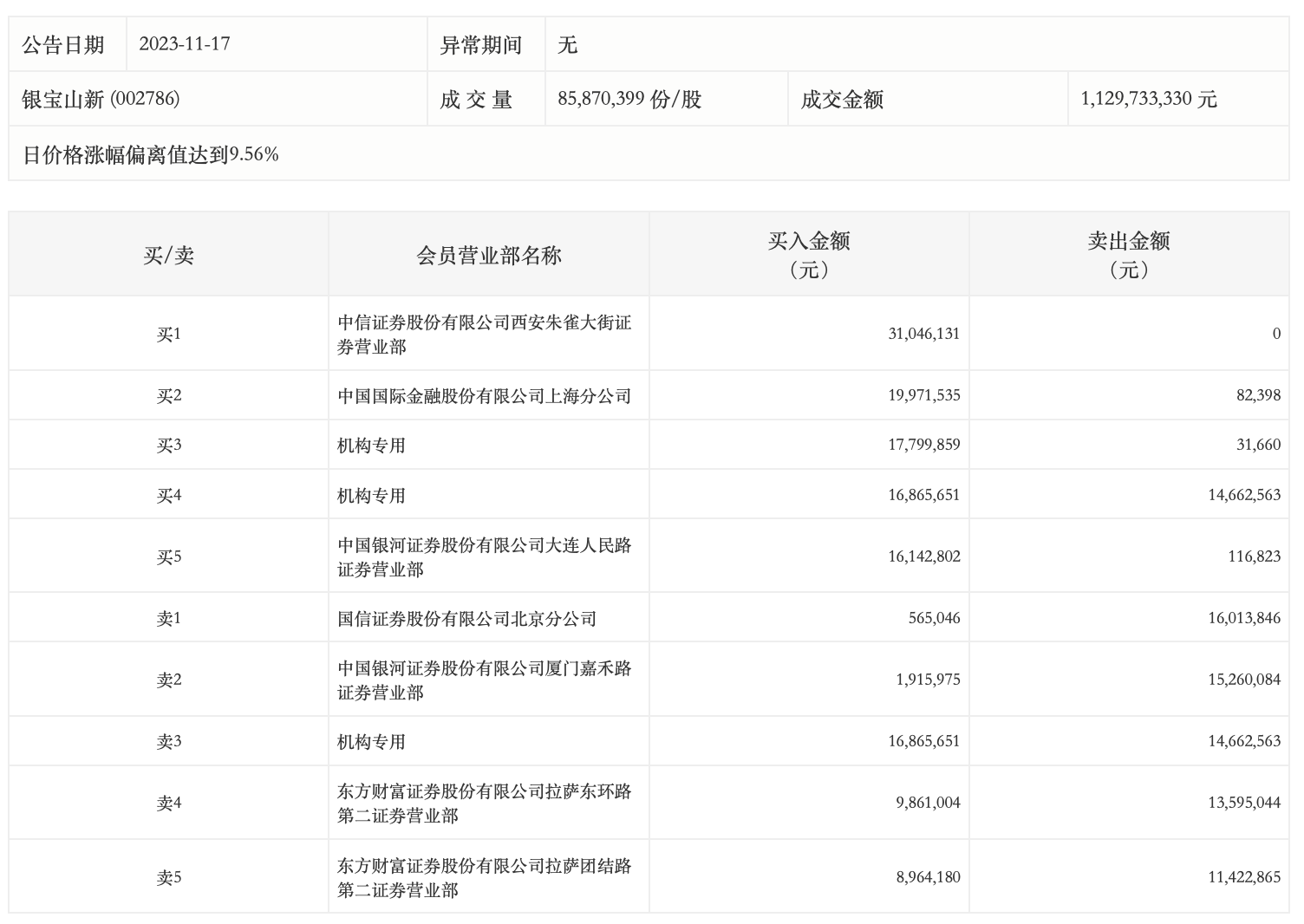This screenshot has height=924, width=1304.
Task: Open 中国国际金融股份有限公司上海分公司 entry
Action: 484,396
